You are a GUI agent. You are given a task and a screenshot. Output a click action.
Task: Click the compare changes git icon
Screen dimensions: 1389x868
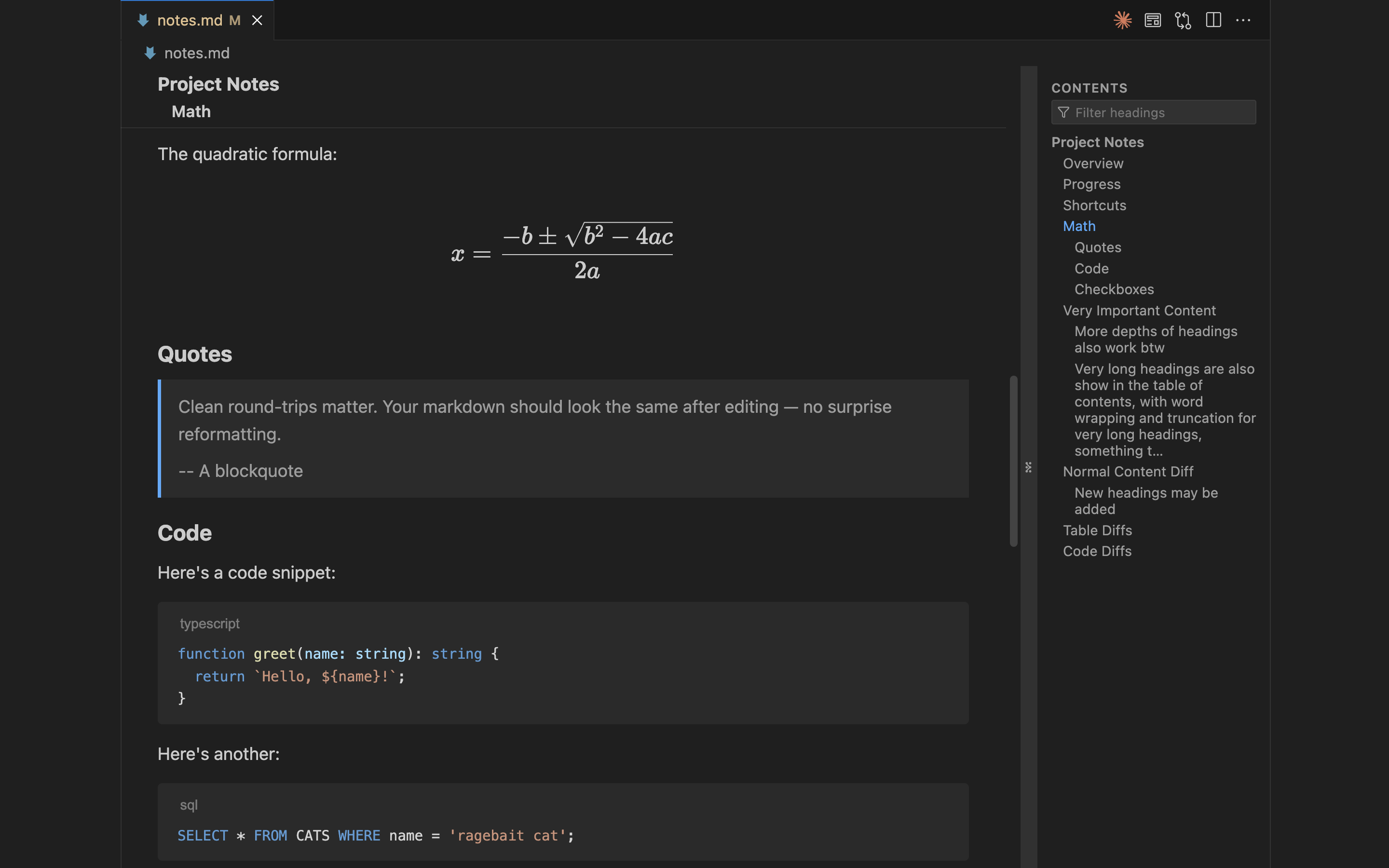pyautogui.click(x=1183, y=21)
